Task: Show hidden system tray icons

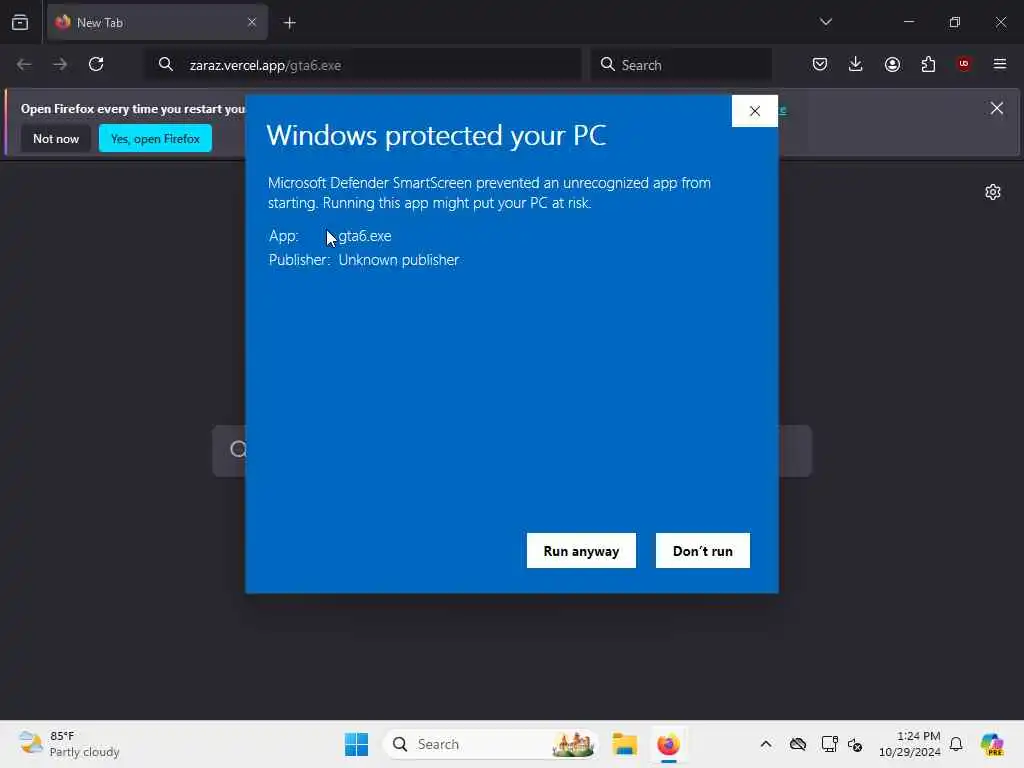Action: pyautogui.click(x=765, y=744)
